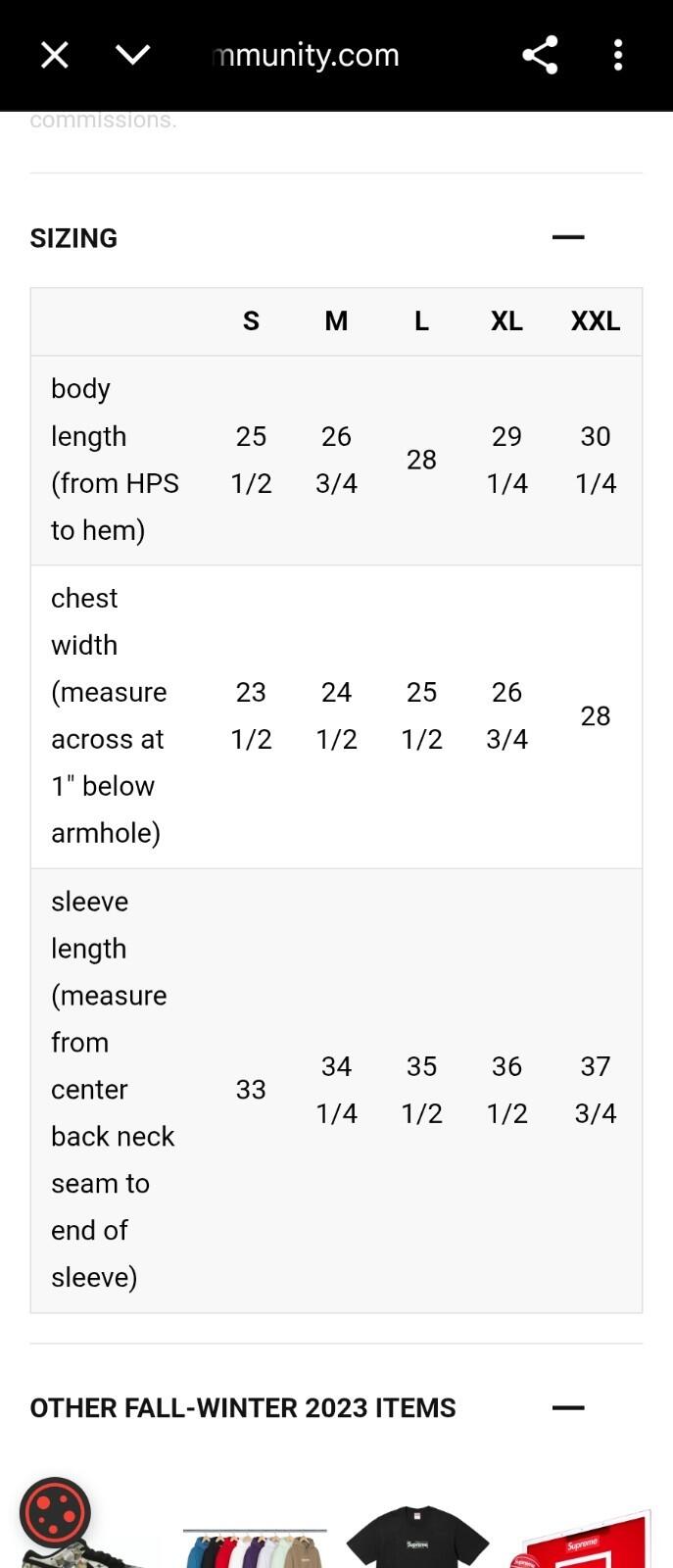Tap the S size column header

pyautogui.click(x=251, y=321)
